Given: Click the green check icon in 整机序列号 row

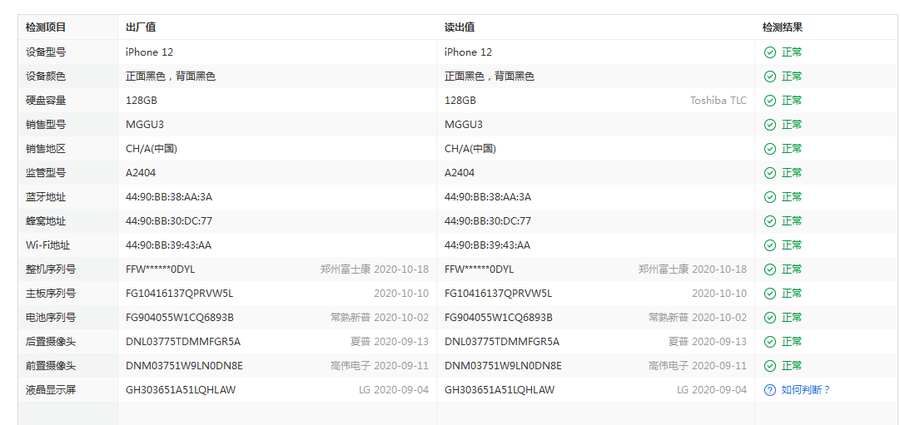Looking at the screenshot, I should 770,269.
